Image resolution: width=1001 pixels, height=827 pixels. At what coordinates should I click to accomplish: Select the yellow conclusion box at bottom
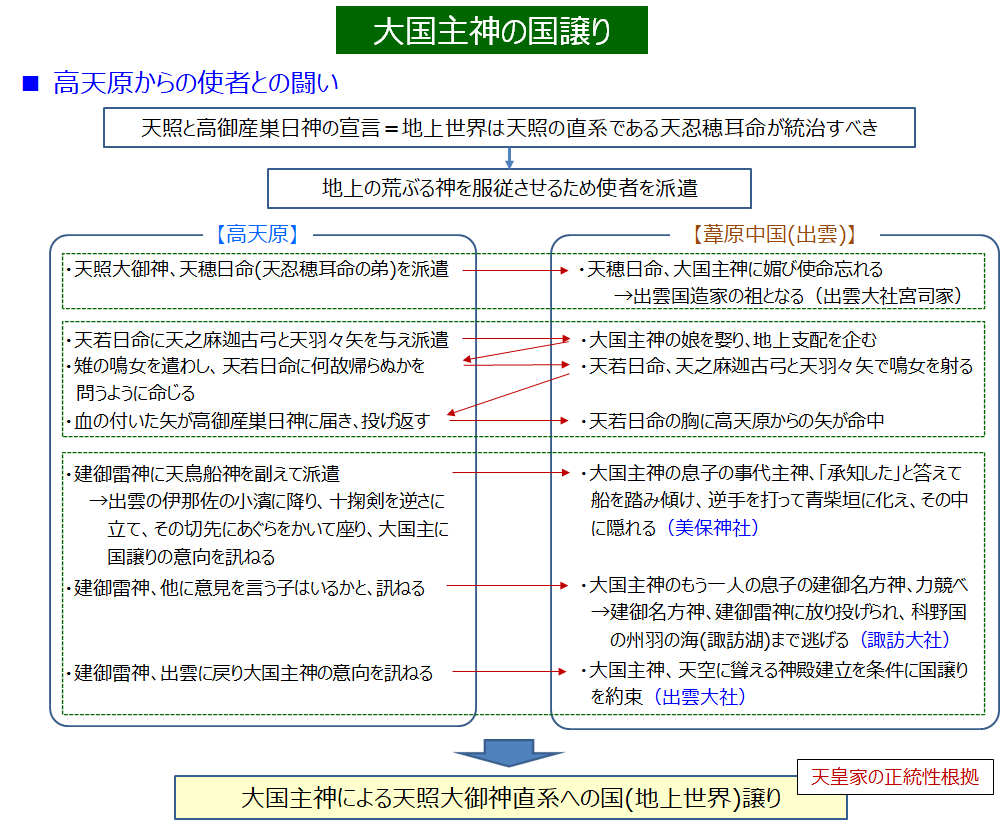coord(510,798)
